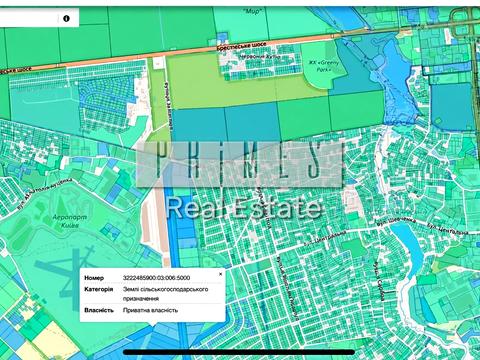Select the 'Власність' field label
Viewport: 480px width, 360px height.
coord(99,310)
